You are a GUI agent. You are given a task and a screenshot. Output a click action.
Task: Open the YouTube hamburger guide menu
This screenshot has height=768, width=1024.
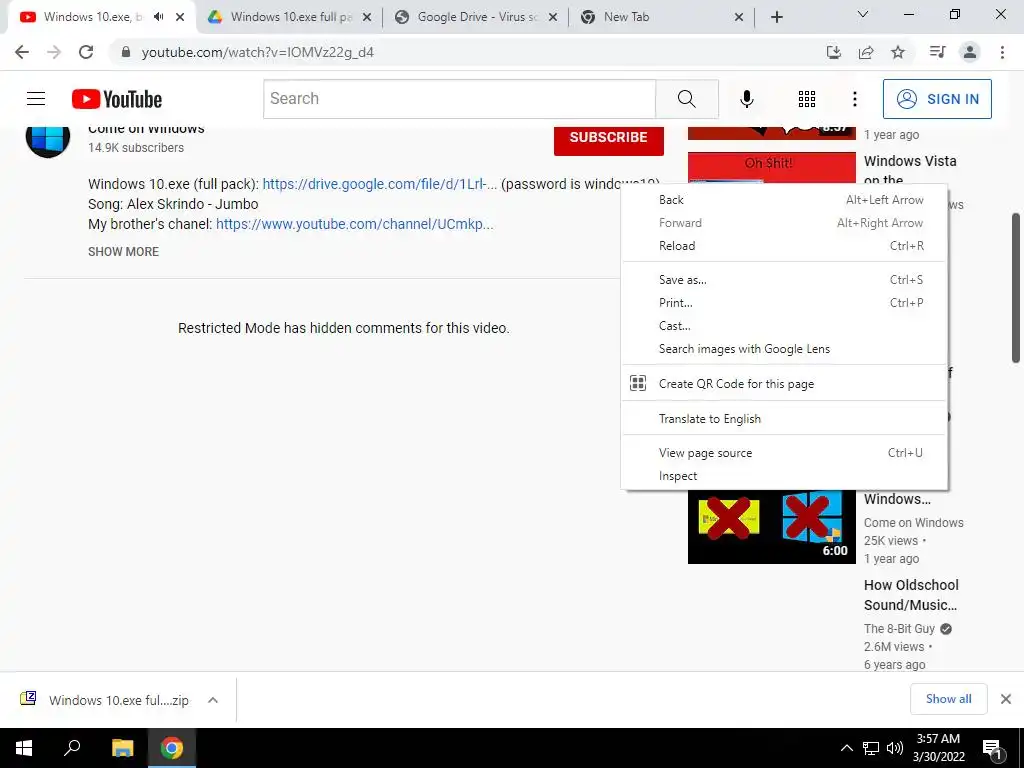[x=36, y=99]
